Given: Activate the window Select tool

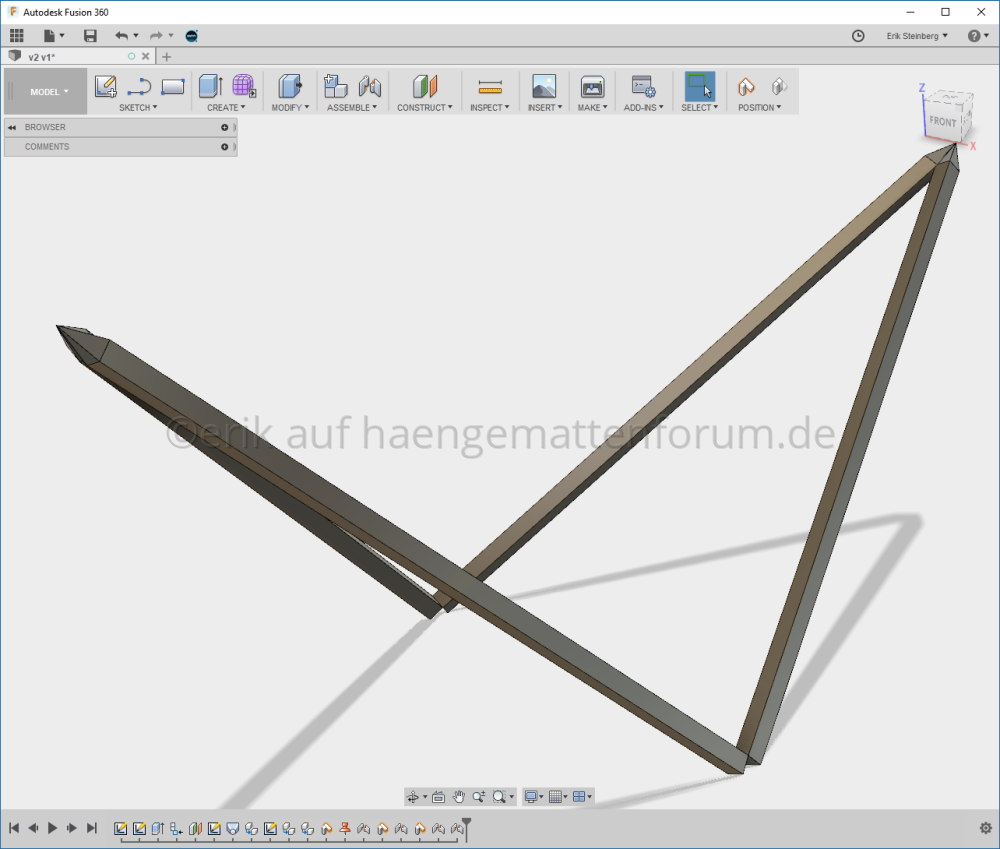Looking at the screenshot, I should pos(699,87).
